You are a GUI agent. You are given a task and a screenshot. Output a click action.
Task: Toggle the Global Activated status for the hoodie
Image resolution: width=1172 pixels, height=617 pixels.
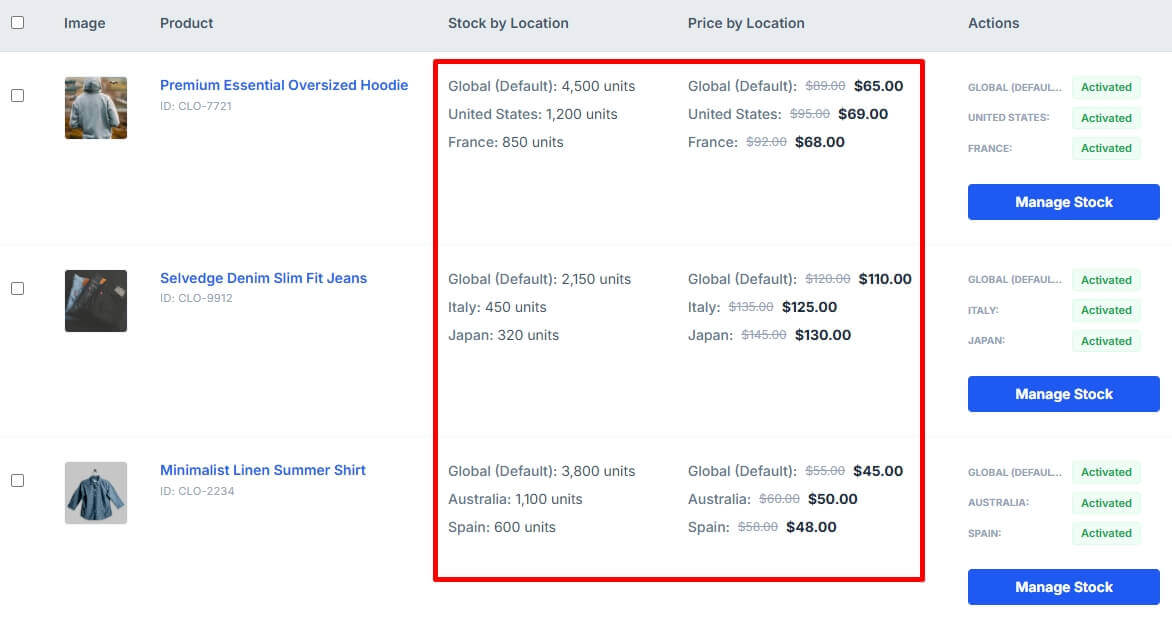[1105, 87]
